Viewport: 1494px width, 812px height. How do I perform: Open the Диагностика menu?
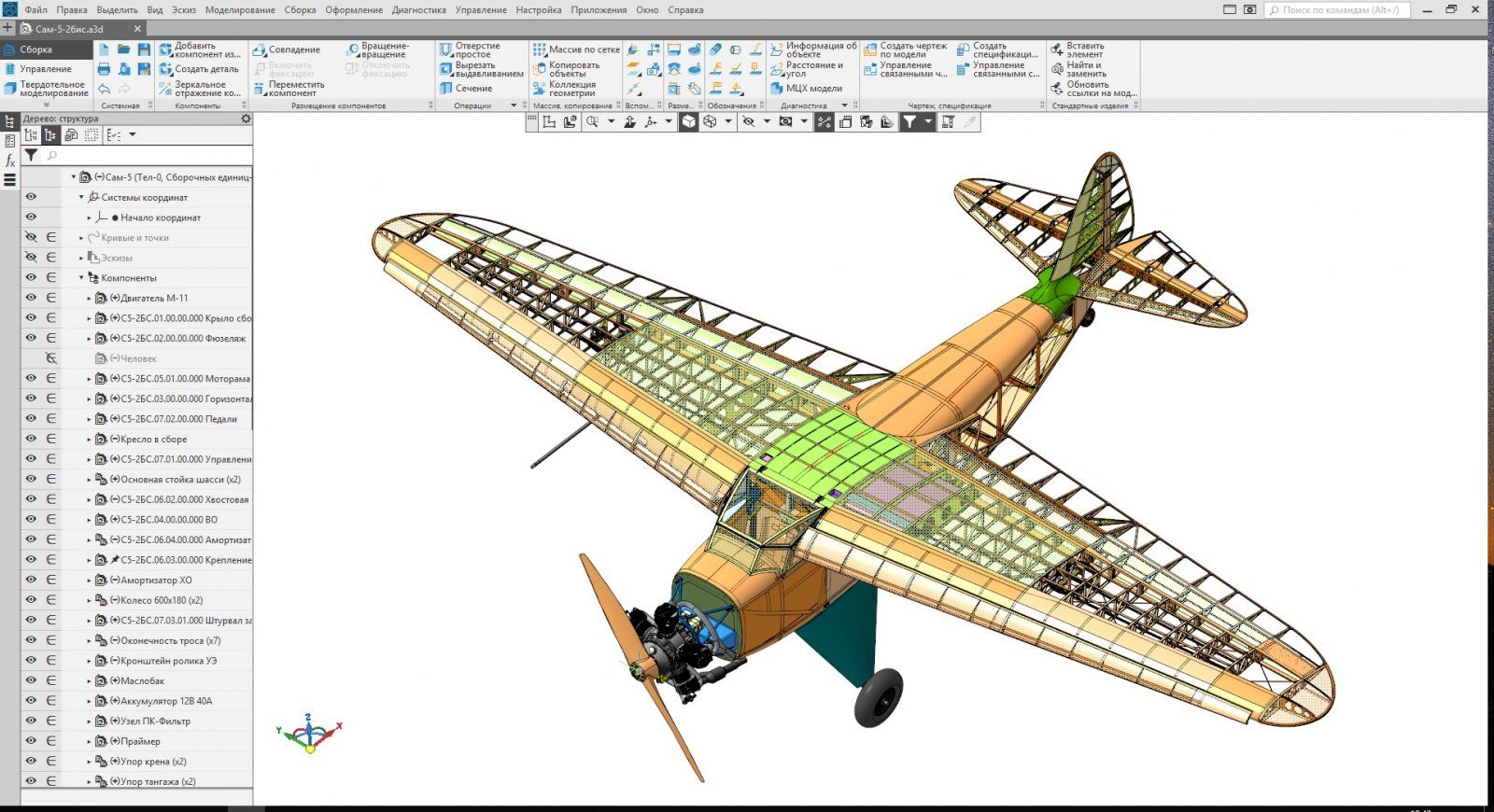(x=418, y=10)
